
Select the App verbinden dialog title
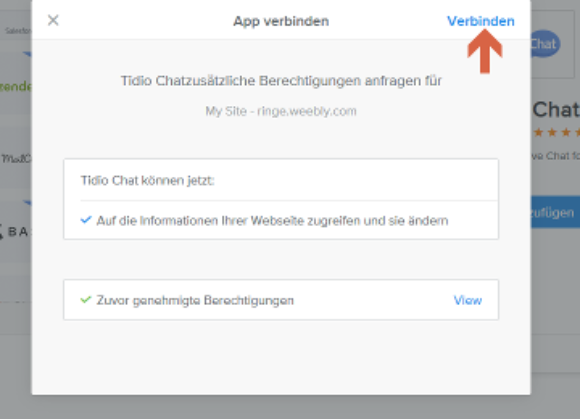coord(281,21)
